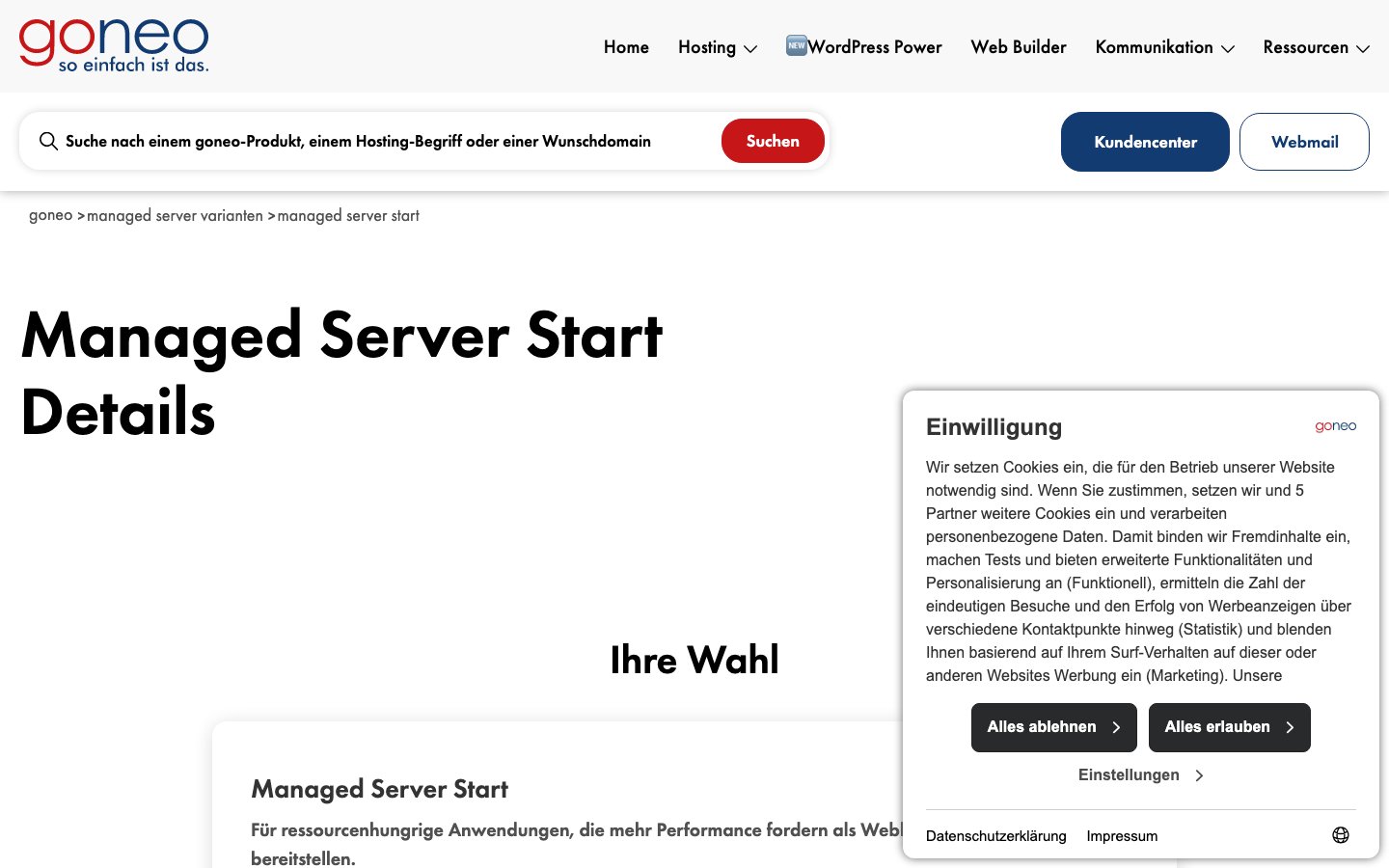Expand the Kommunikation dropdown menu
Viewport: 1389px width, 868px height.
[x=1165, y=47]
